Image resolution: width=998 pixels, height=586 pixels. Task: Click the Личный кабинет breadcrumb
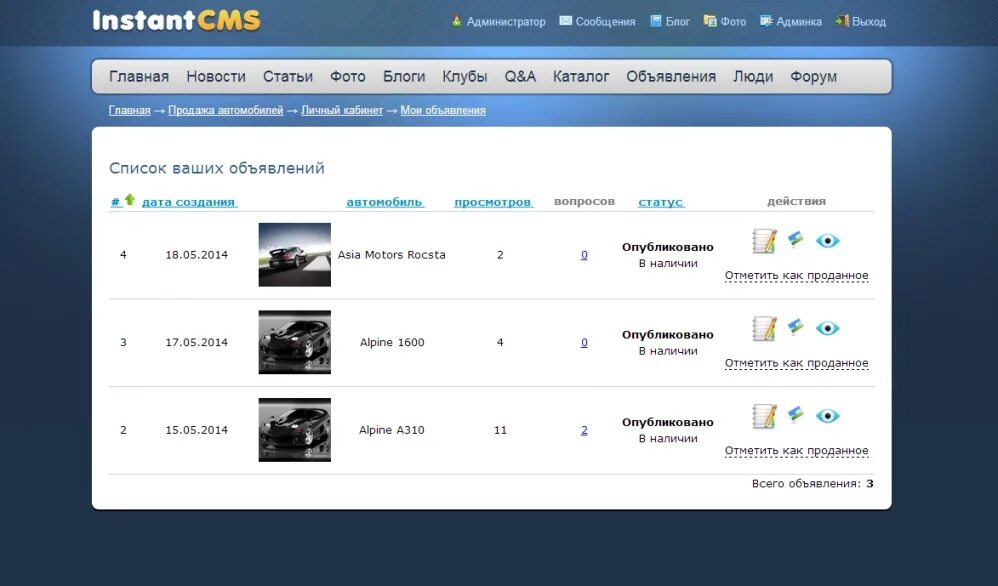click(x=342, y=110)
